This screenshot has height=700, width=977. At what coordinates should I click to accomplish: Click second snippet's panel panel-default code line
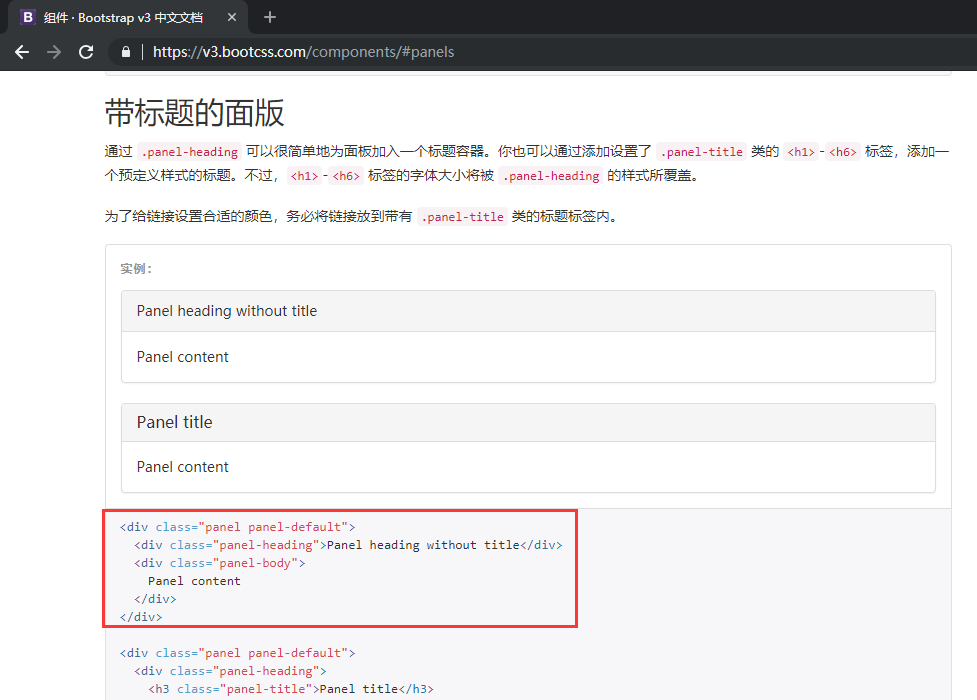click(237, 653)
